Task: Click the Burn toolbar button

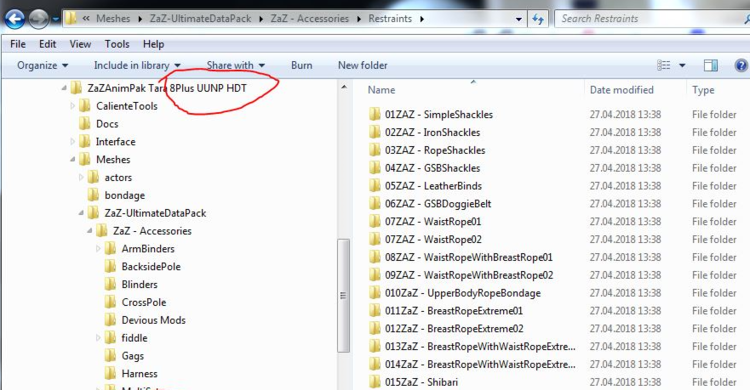Action: pos(301,65)
